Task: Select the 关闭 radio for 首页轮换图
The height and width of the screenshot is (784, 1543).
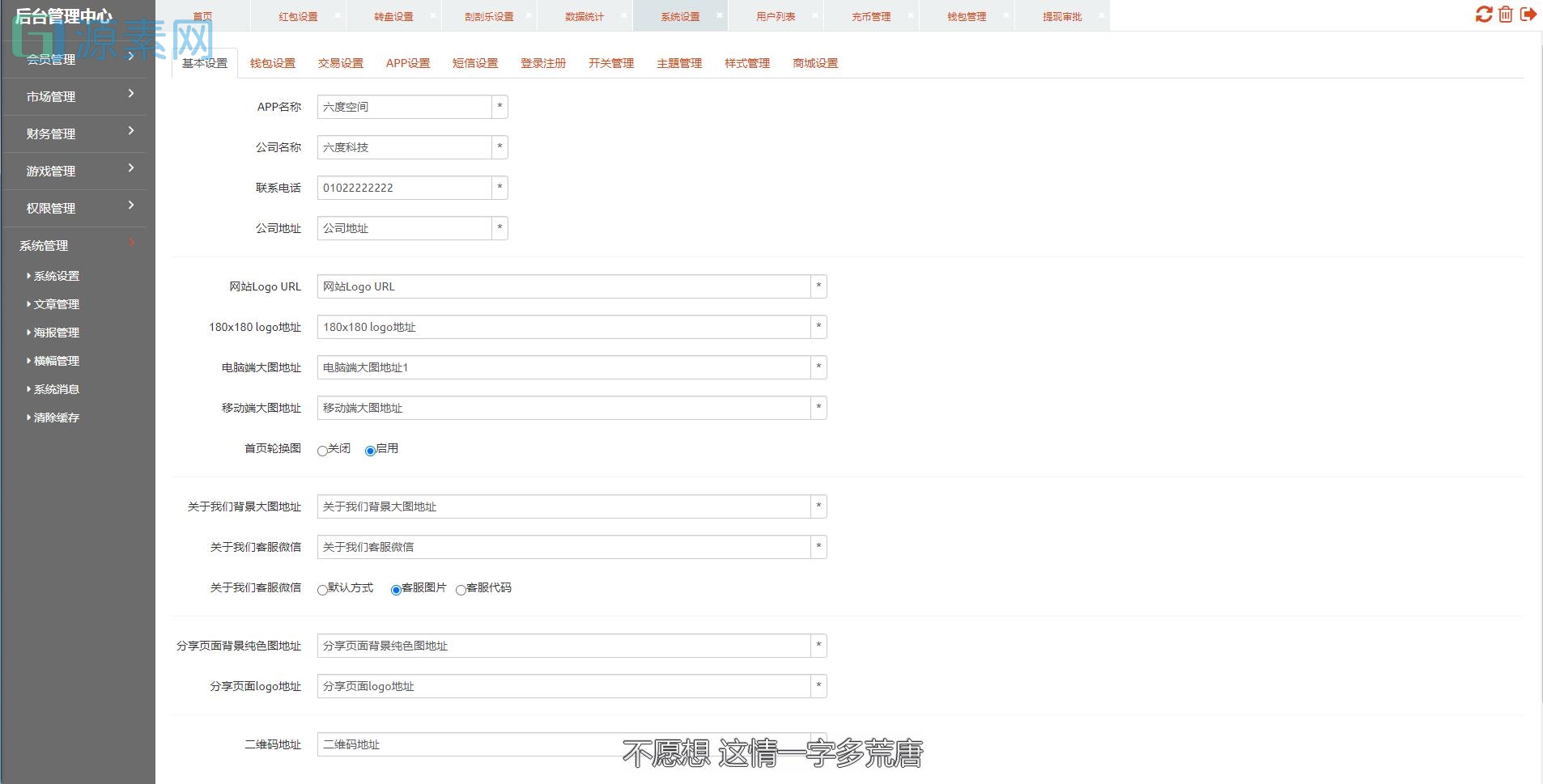Action: click(322, 451)
